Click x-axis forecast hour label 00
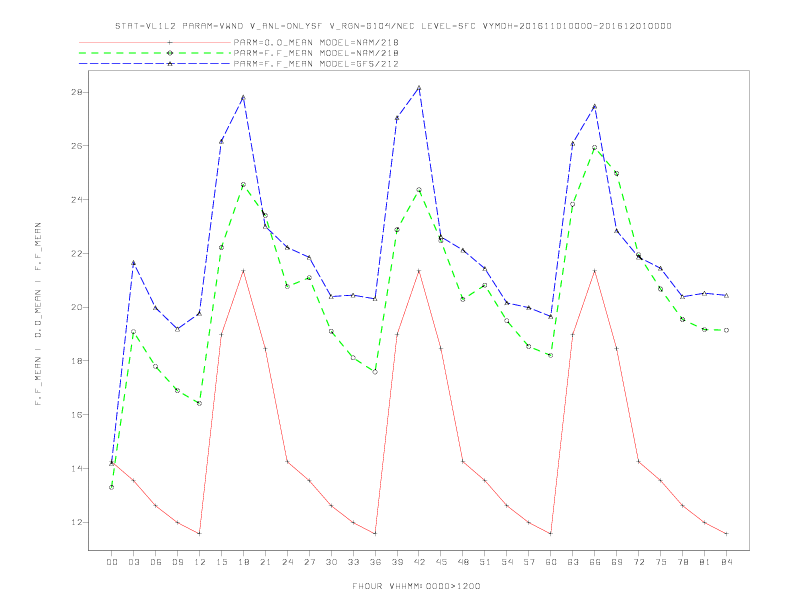 pyautogui.click(x=112, y=562)
